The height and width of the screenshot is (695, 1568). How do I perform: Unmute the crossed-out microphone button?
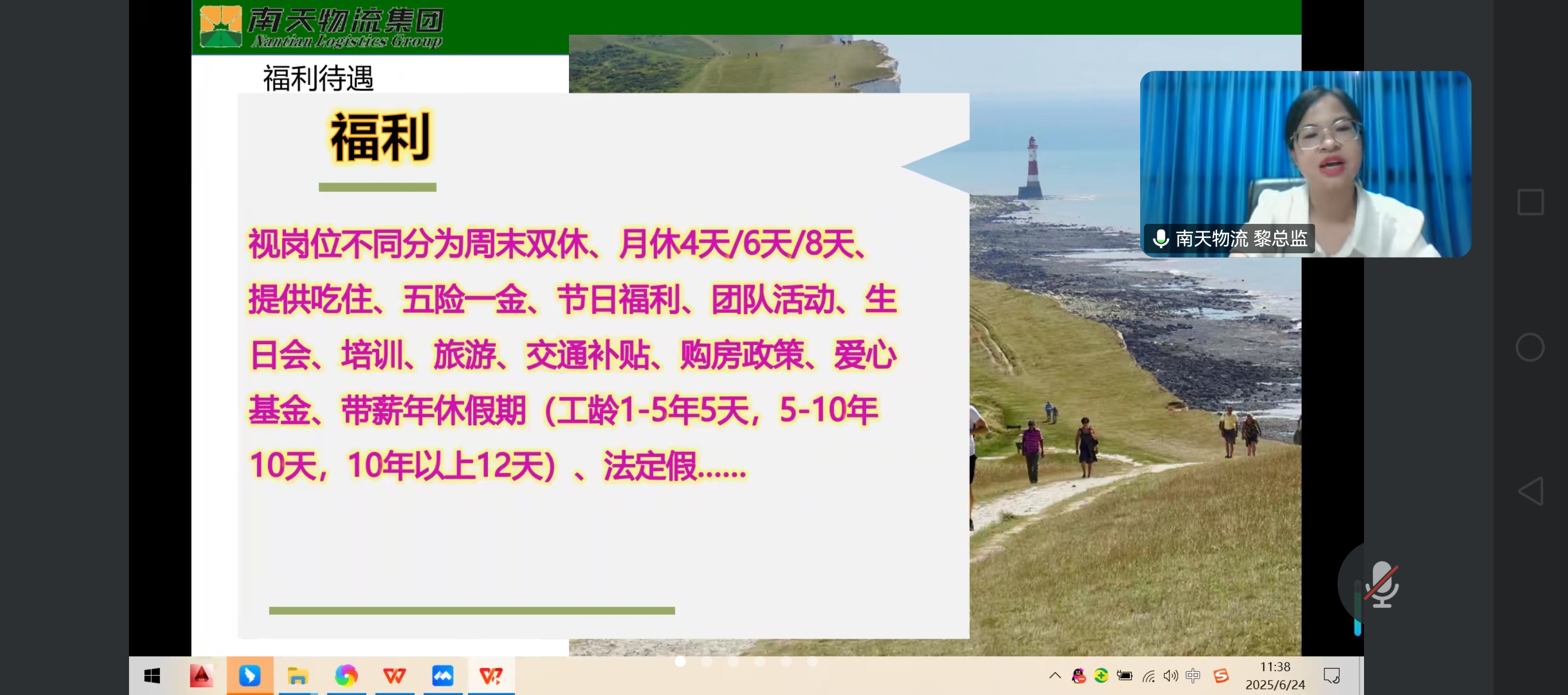pyautogui.click(x=1382, y=584)
